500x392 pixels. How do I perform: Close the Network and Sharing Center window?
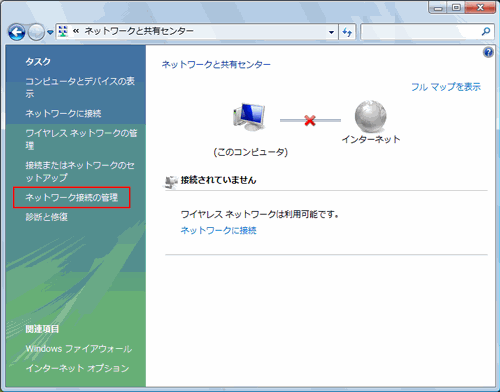tap(480, 8)
